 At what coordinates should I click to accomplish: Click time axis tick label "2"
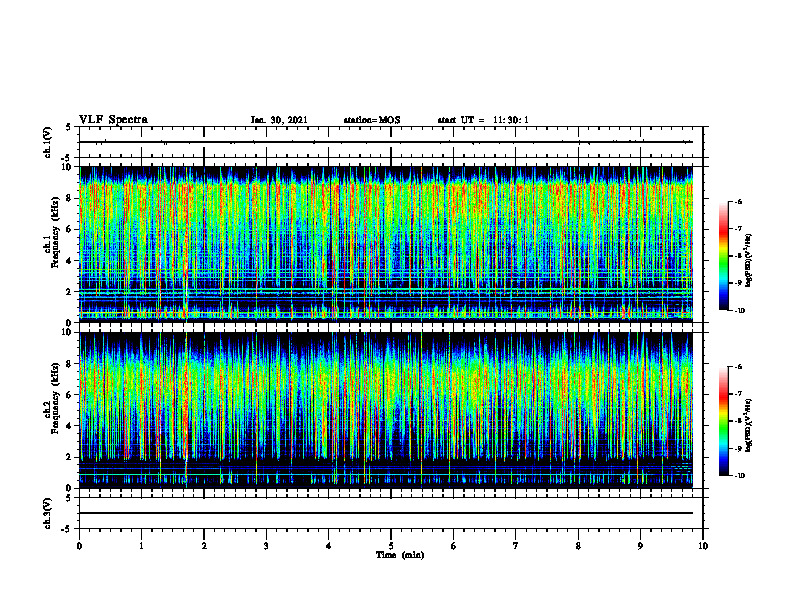pyautogui.click(x=204, y=546)
